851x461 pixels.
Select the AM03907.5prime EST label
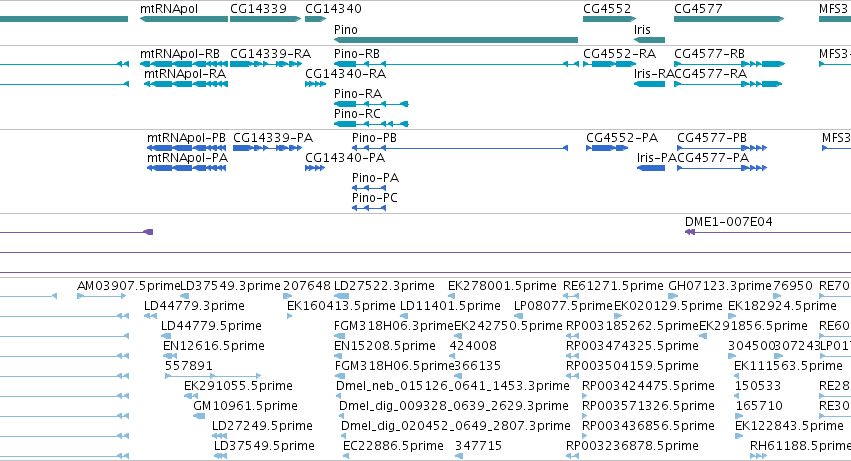128,286
